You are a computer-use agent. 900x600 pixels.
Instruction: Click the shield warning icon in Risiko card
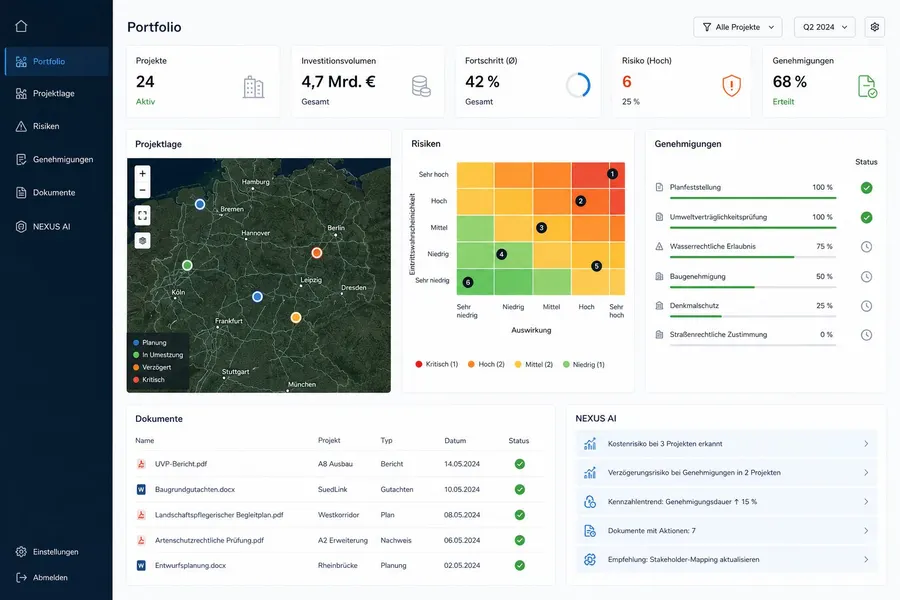pos(731,86)
